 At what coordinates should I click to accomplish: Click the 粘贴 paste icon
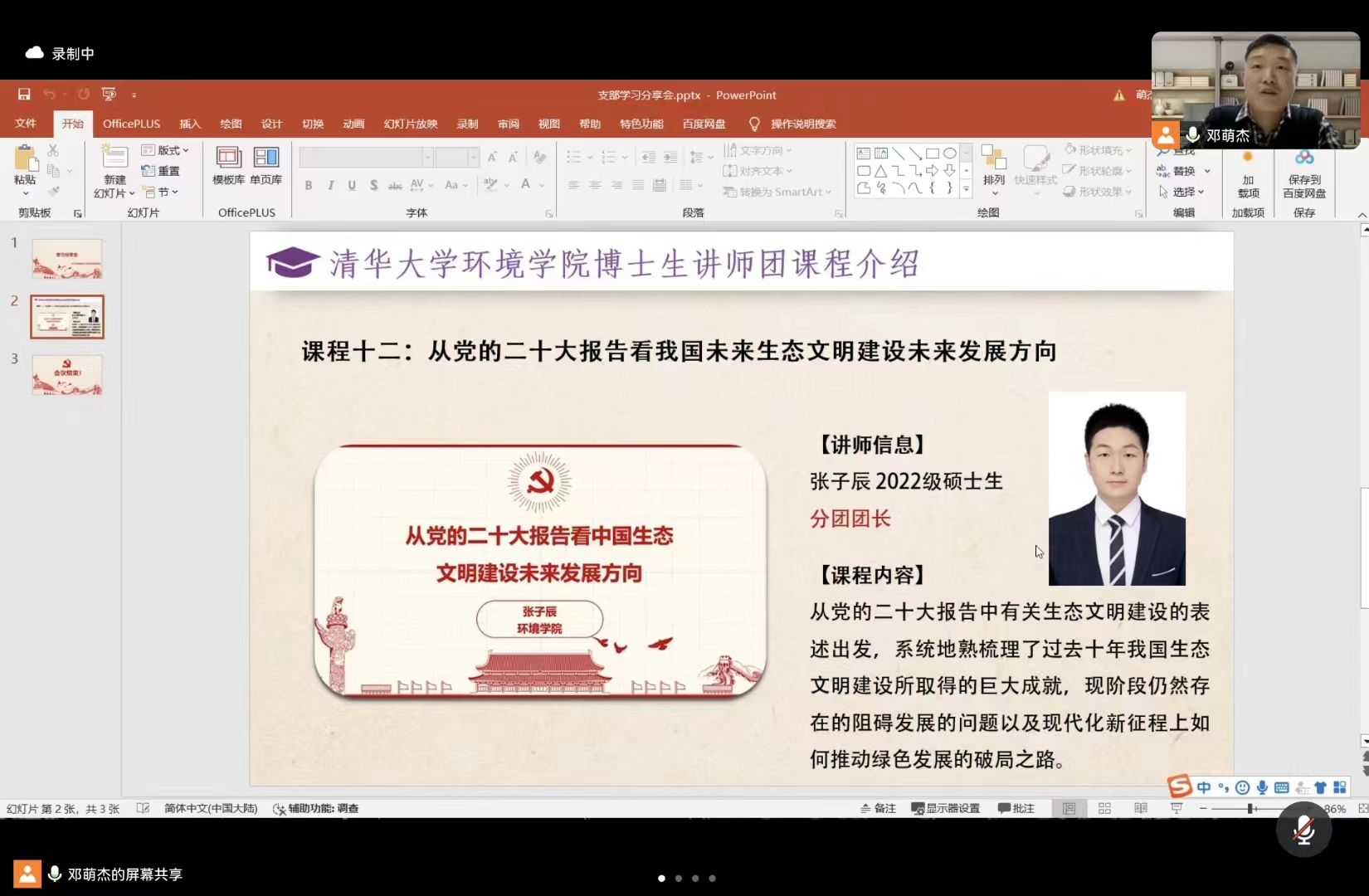(x=25, y=165)
